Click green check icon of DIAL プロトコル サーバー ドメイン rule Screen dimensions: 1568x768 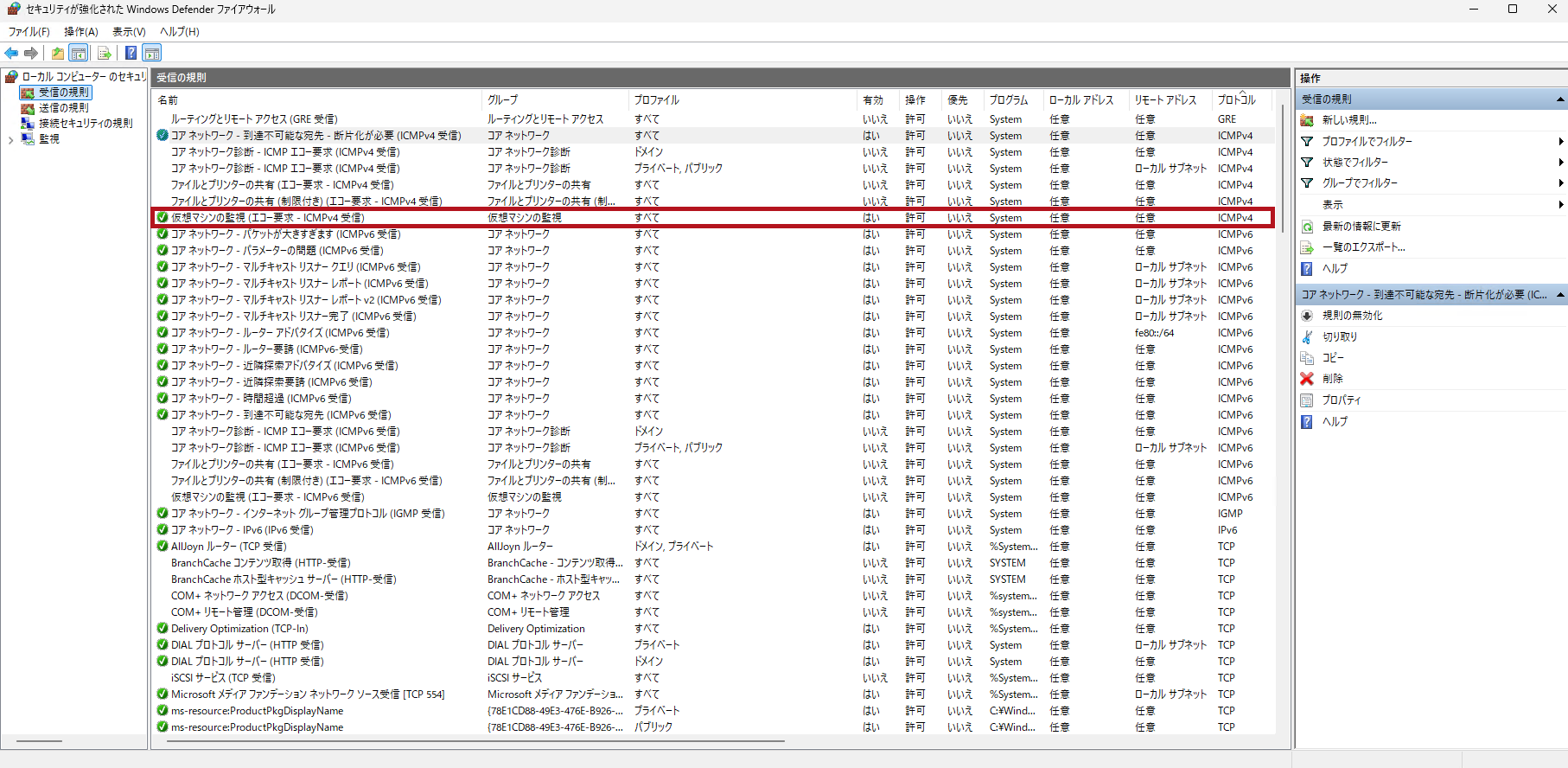click(162, 662)
